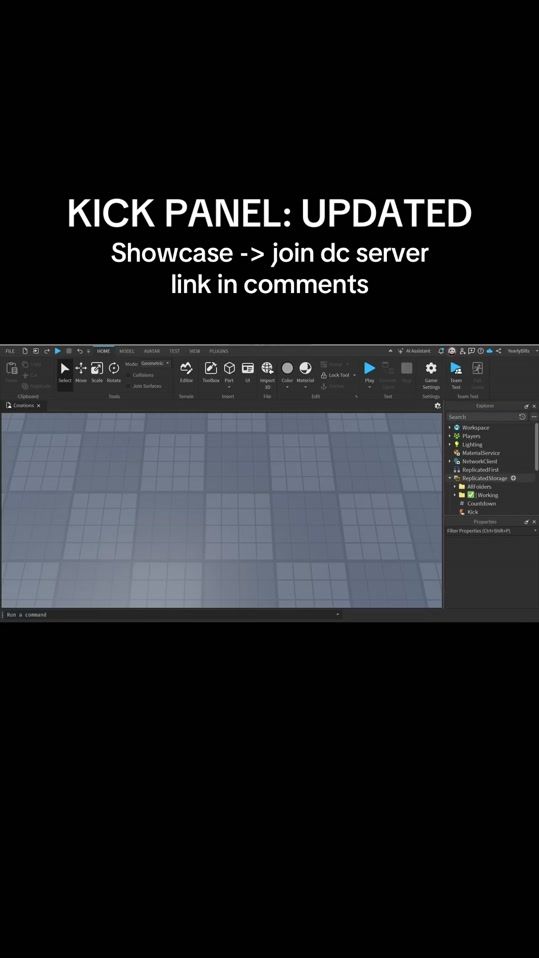
Task: Select Lighting in the Explorer
Action: point(472,445)
